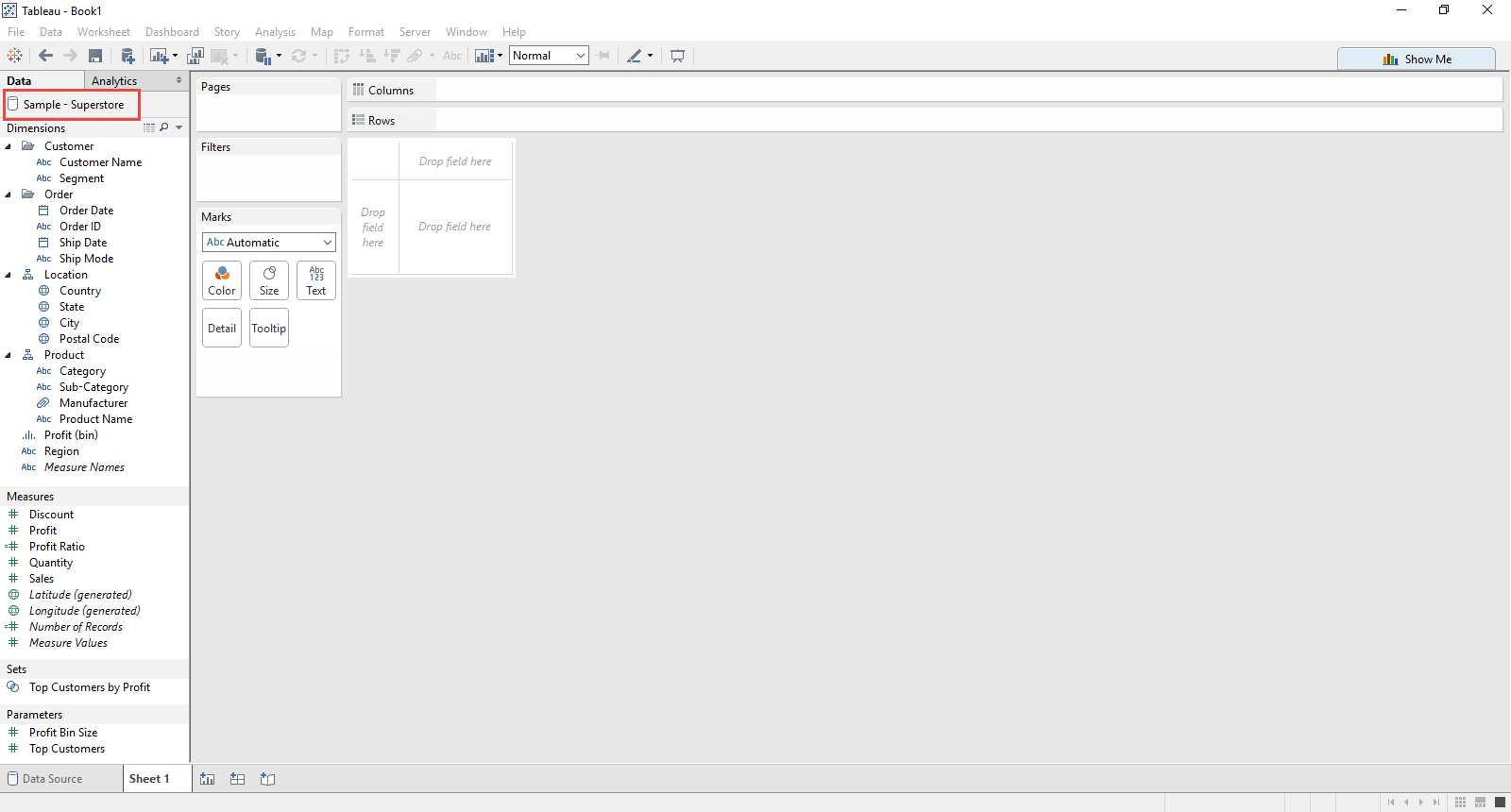The image size is (1511, 812).
Task: Select the Profit Ratio measure
Action: click(57, 547)
